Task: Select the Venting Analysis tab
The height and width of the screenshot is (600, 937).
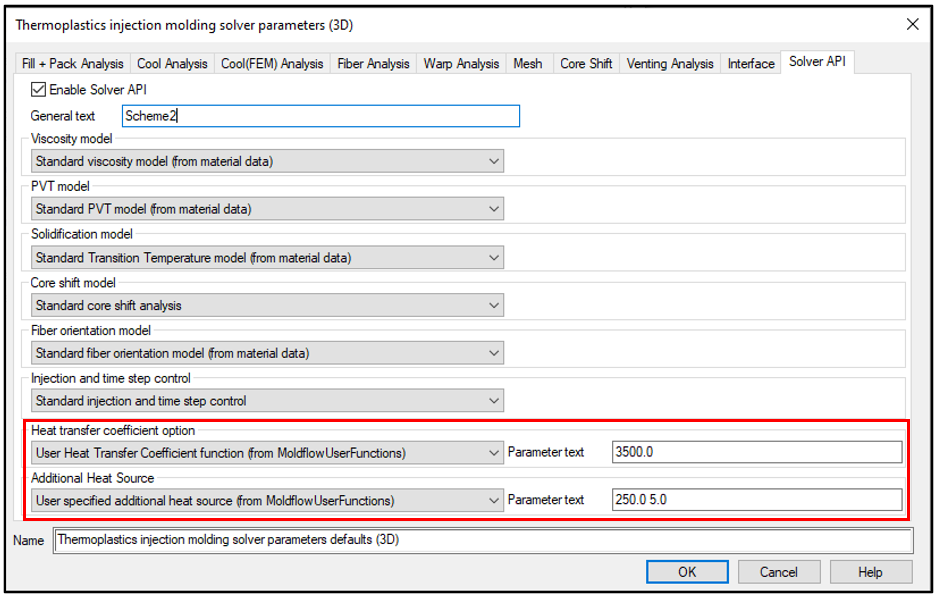Action: click(x=670, y=63)
